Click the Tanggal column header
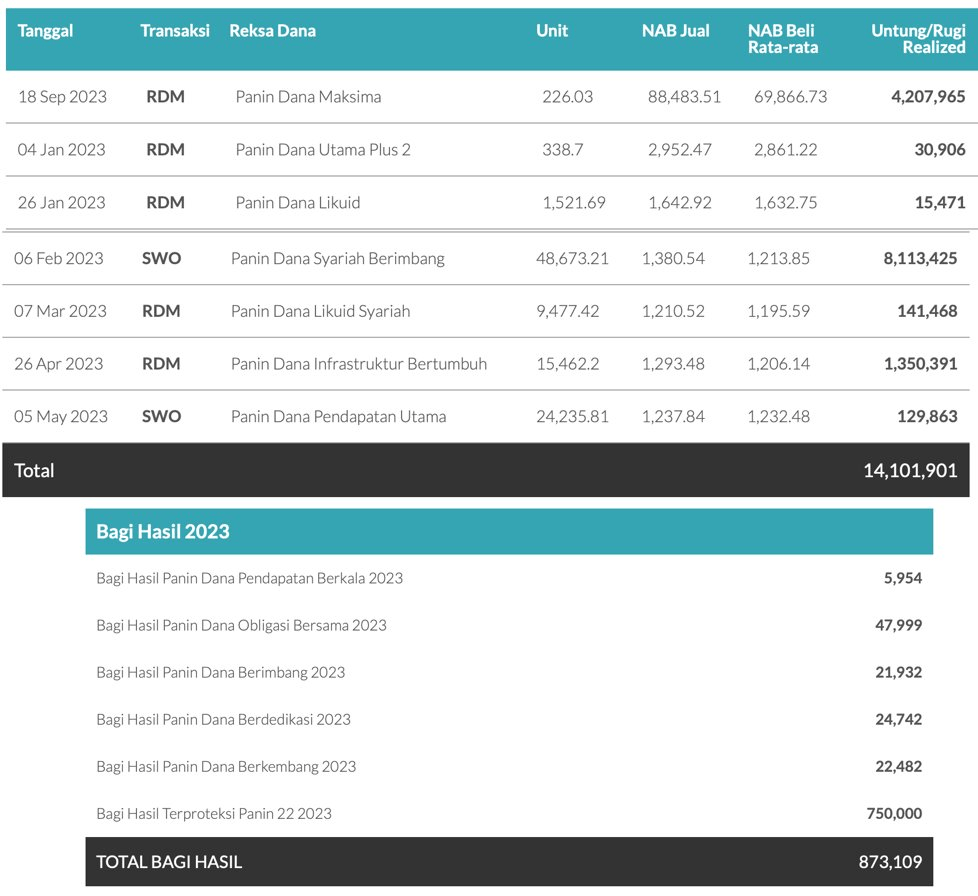The image size is (978, 896). (45, 31)
